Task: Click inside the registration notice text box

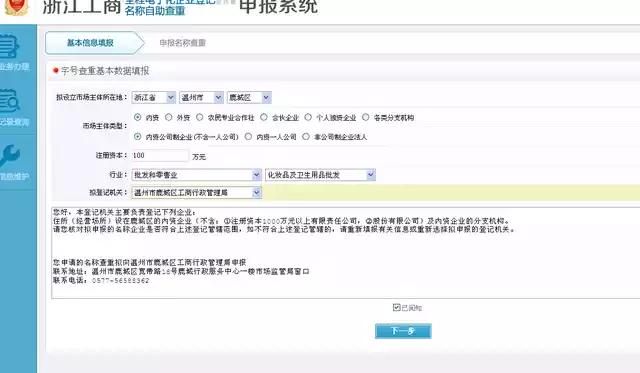Action: pos(345,253)
